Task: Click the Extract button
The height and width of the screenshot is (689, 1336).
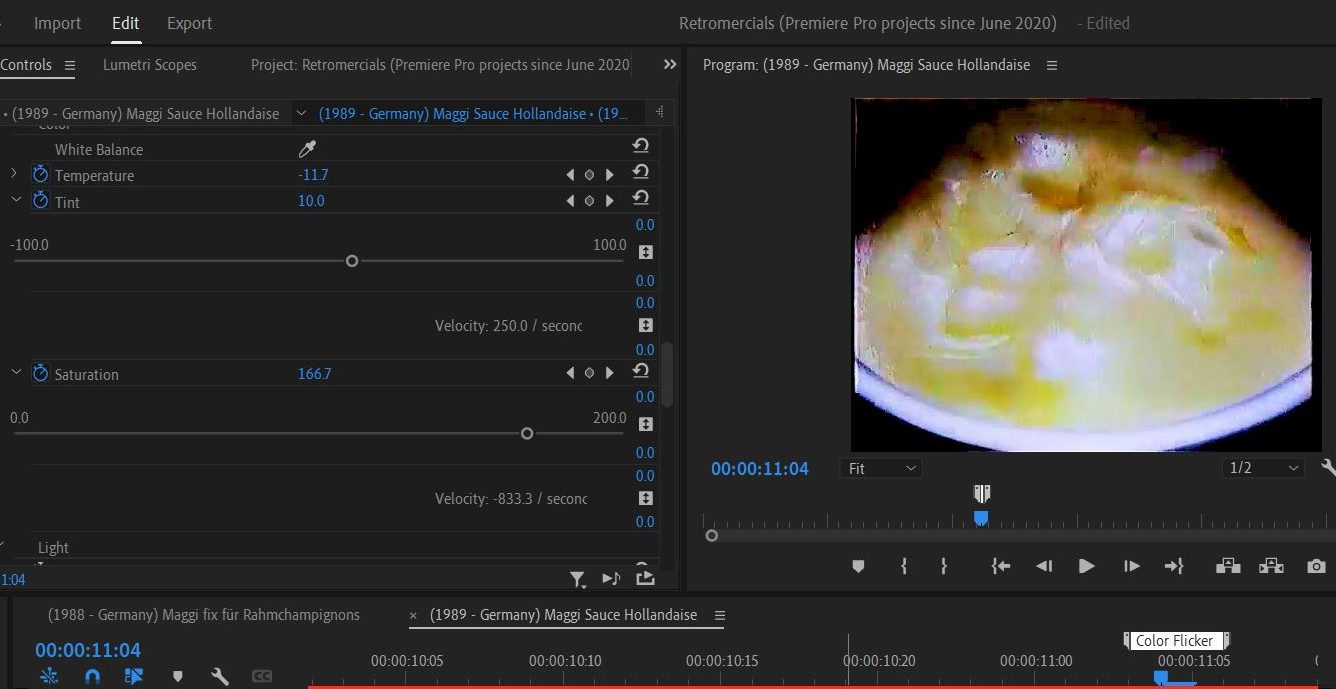Action: pos(1271,566)
